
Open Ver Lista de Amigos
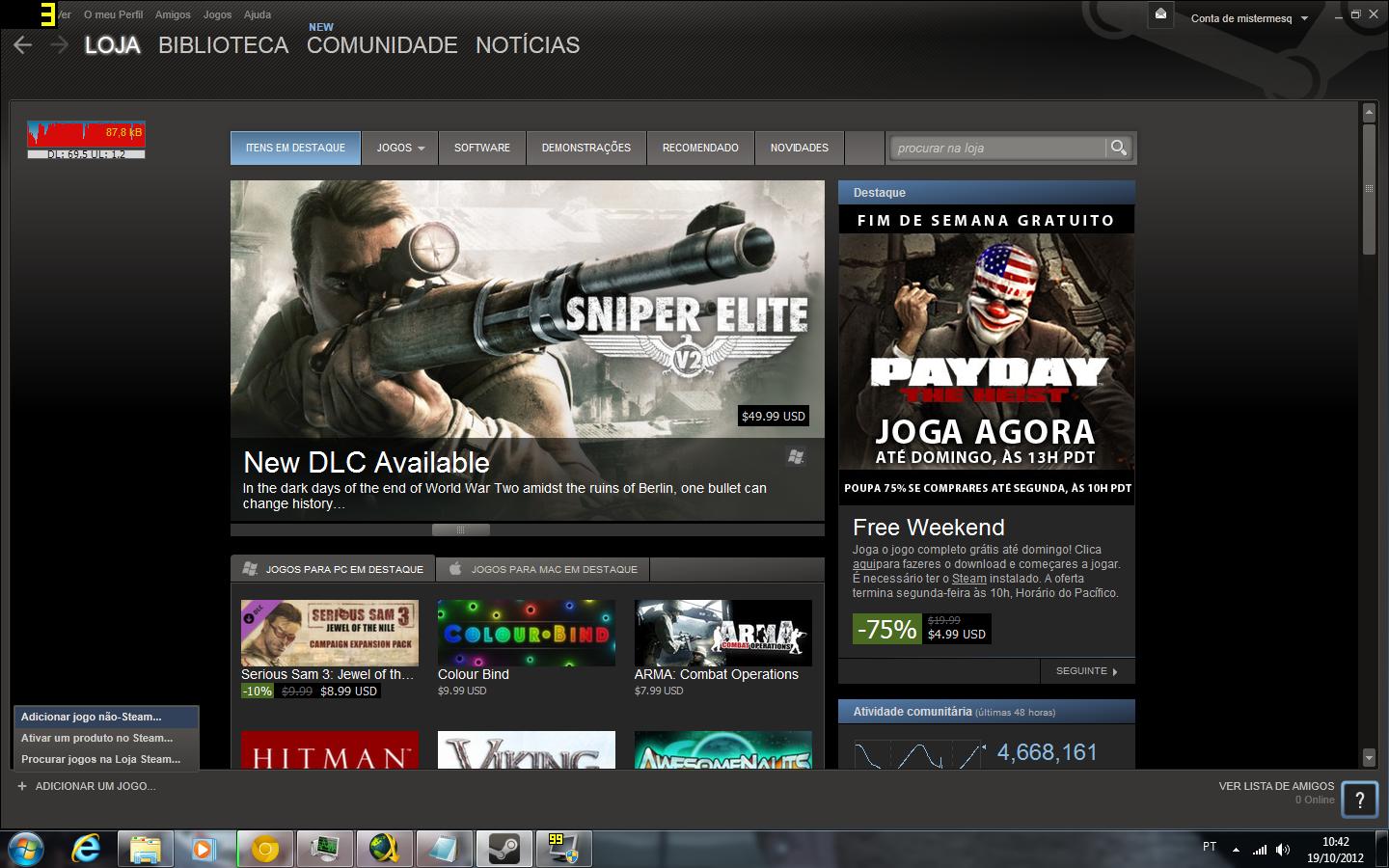1276,786
